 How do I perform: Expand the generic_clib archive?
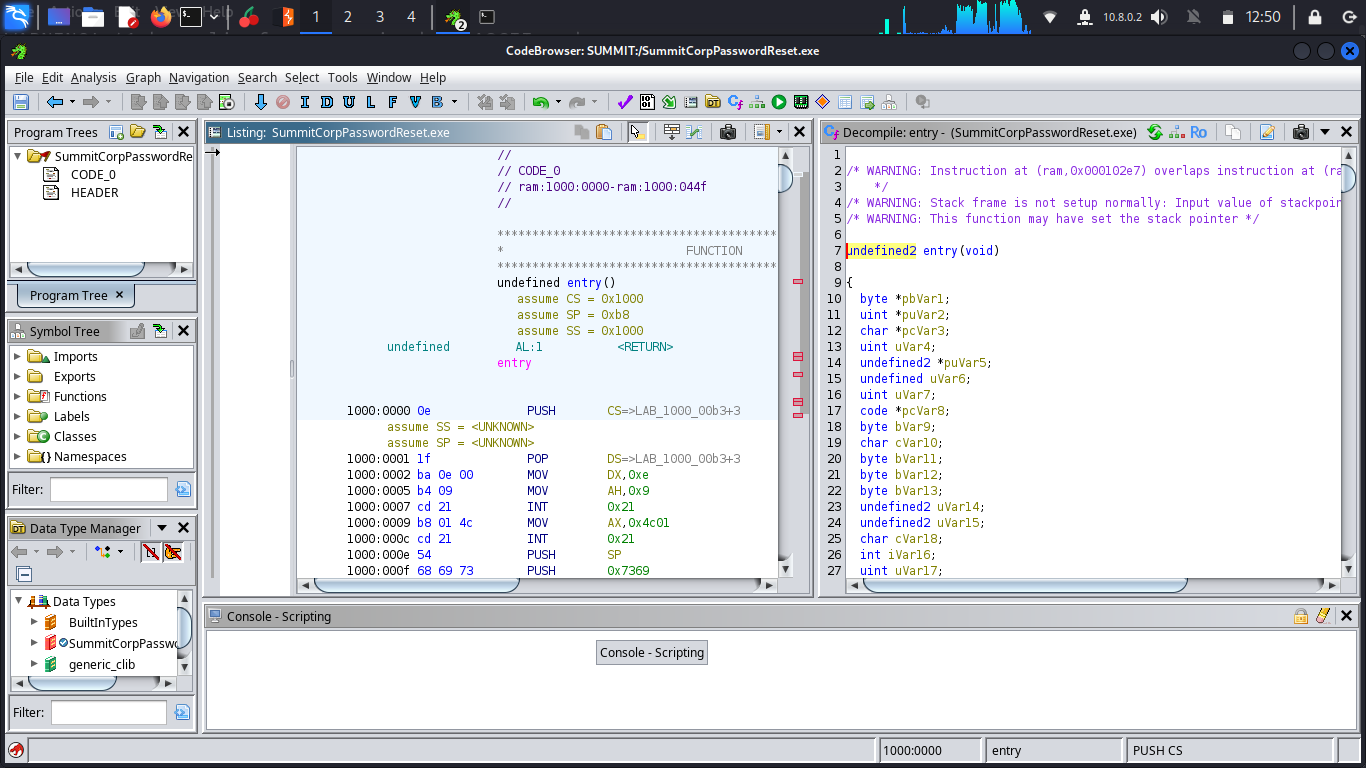point(34,664)
